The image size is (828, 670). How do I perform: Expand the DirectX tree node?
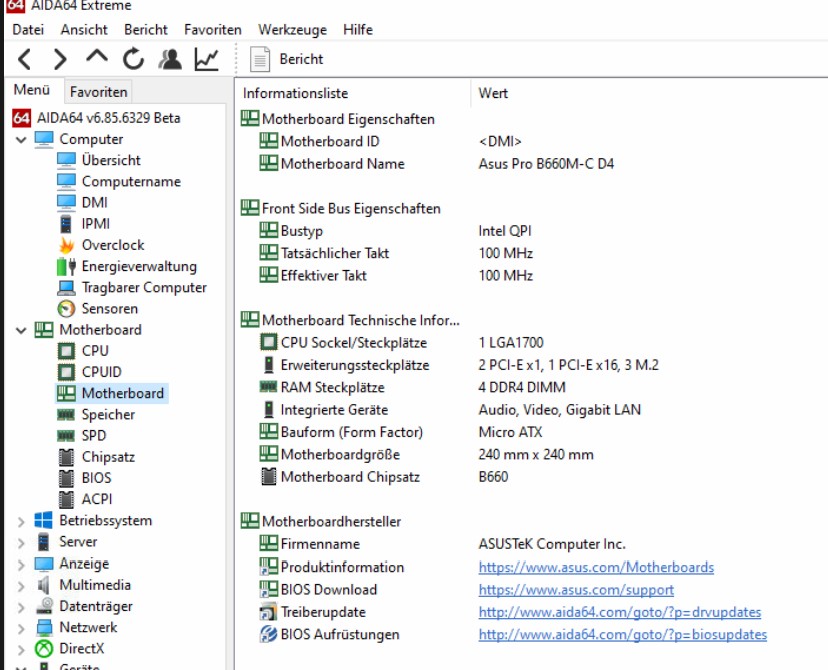[21, 649]
